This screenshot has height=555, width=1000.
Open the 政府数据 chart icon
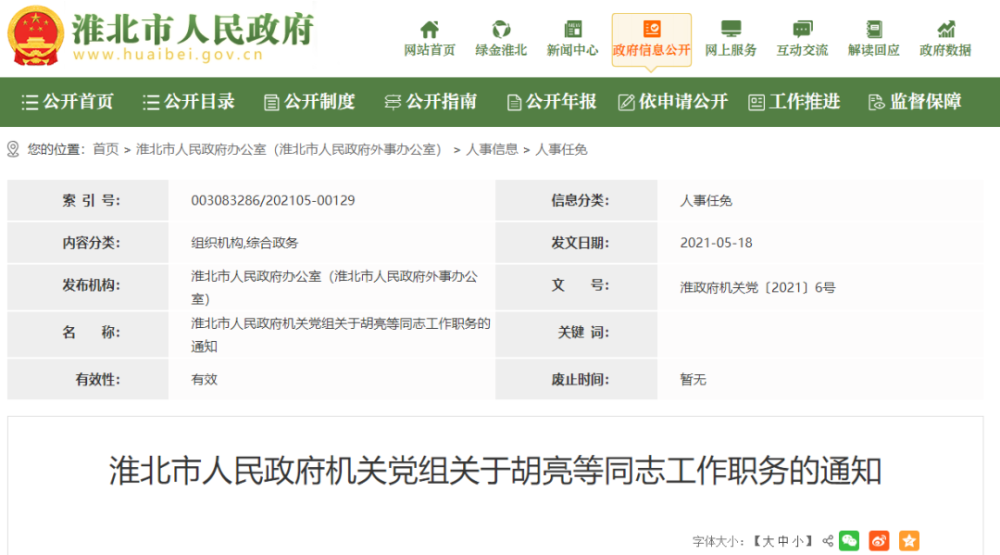point(945,30)
